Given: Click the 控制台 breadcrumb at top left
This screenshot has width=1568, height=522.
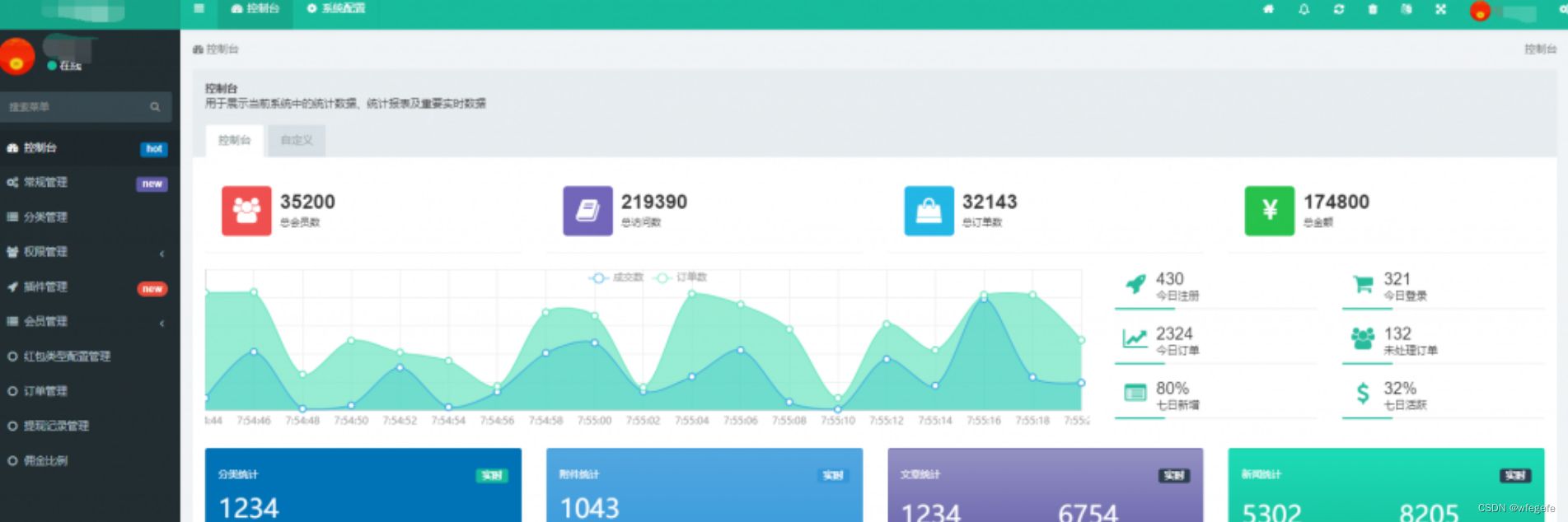Looking at the screenshot, I should [216, 49].
